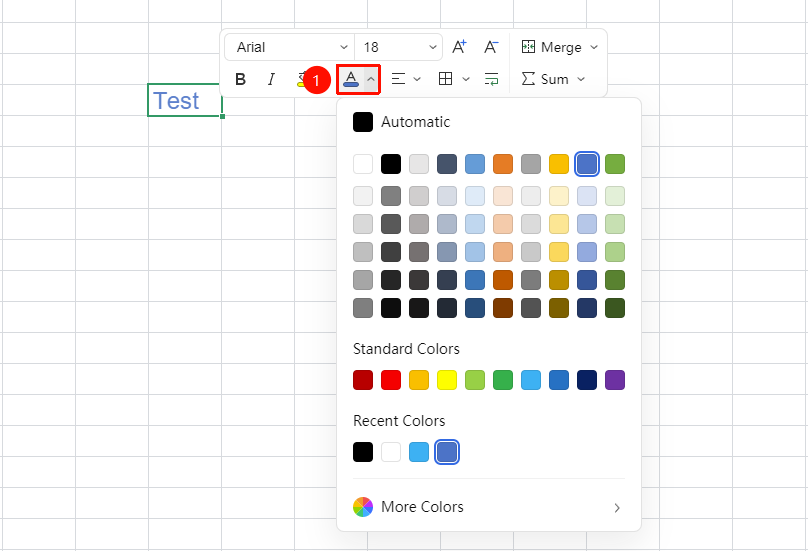Expand the borders dropdown arrow
808x551 pixels.
(466, 79)
